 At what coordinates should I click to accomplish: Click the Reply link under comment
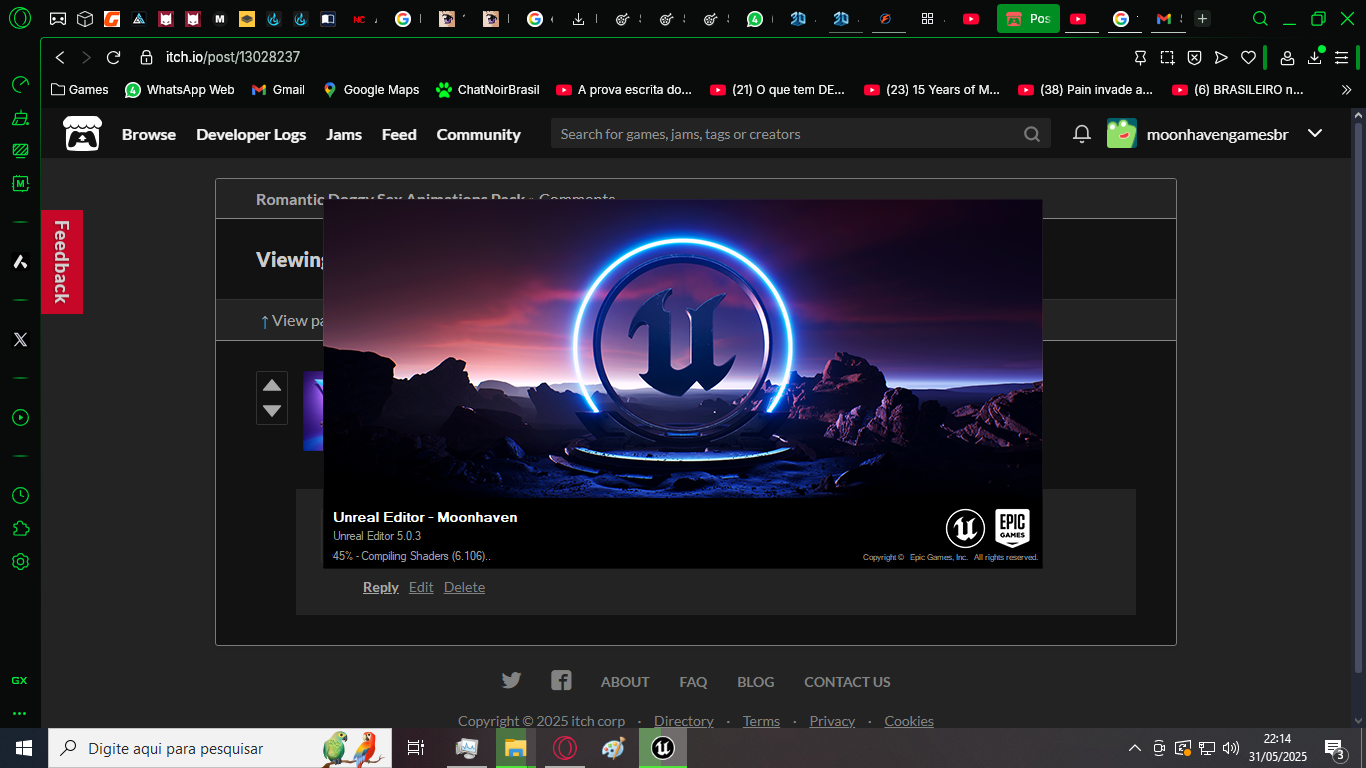point(380,587)
